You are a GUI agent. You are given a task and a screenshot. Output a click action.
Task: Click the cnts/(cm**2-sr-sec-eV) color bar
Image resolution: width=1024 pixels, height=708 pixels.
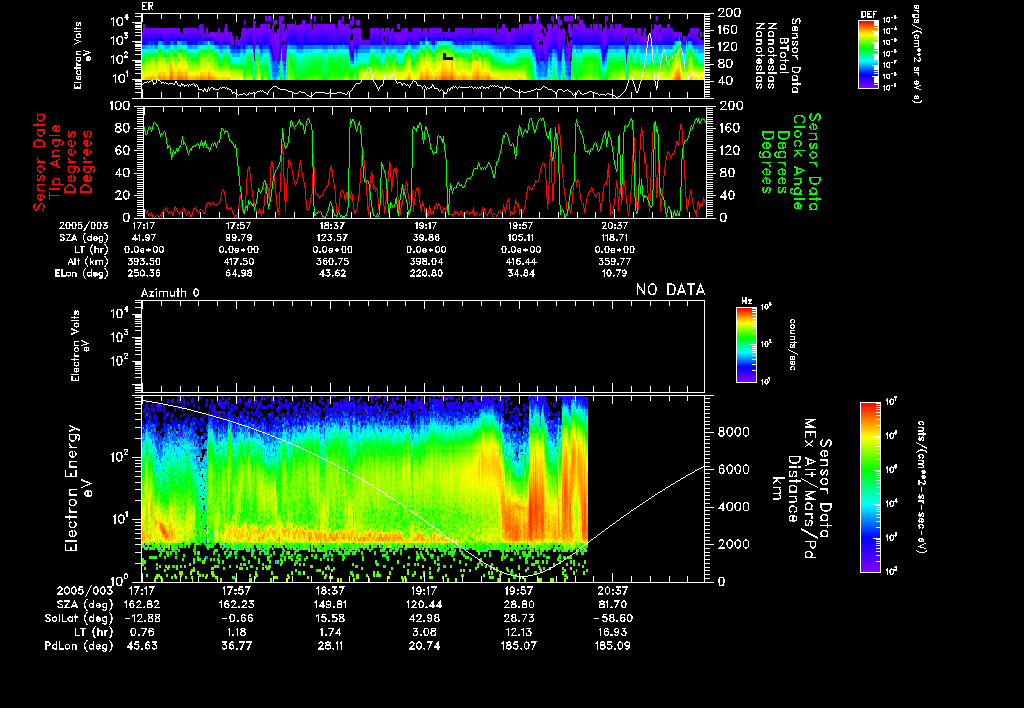(x=870, y=487)
